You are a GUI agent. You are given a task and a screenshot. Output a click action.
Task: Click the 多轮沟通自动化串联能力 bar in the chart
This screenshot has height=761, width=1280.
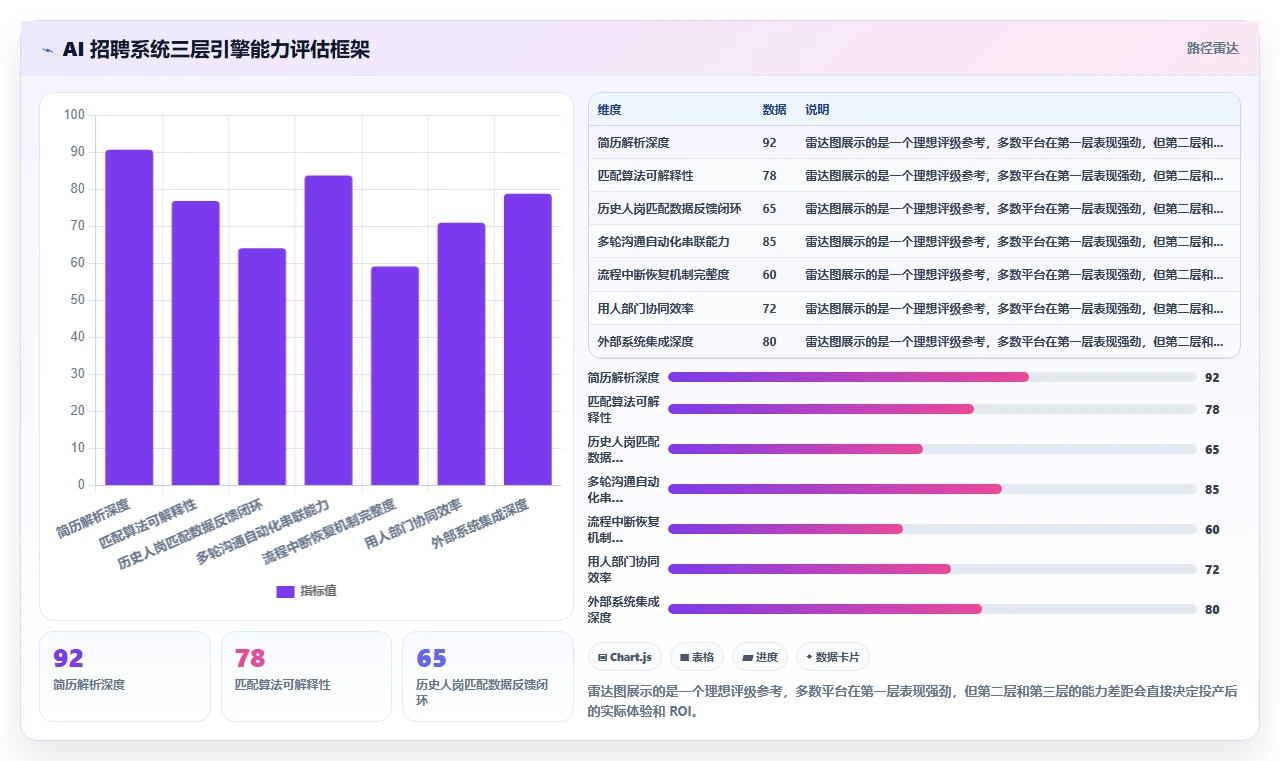tap(328, 331)
